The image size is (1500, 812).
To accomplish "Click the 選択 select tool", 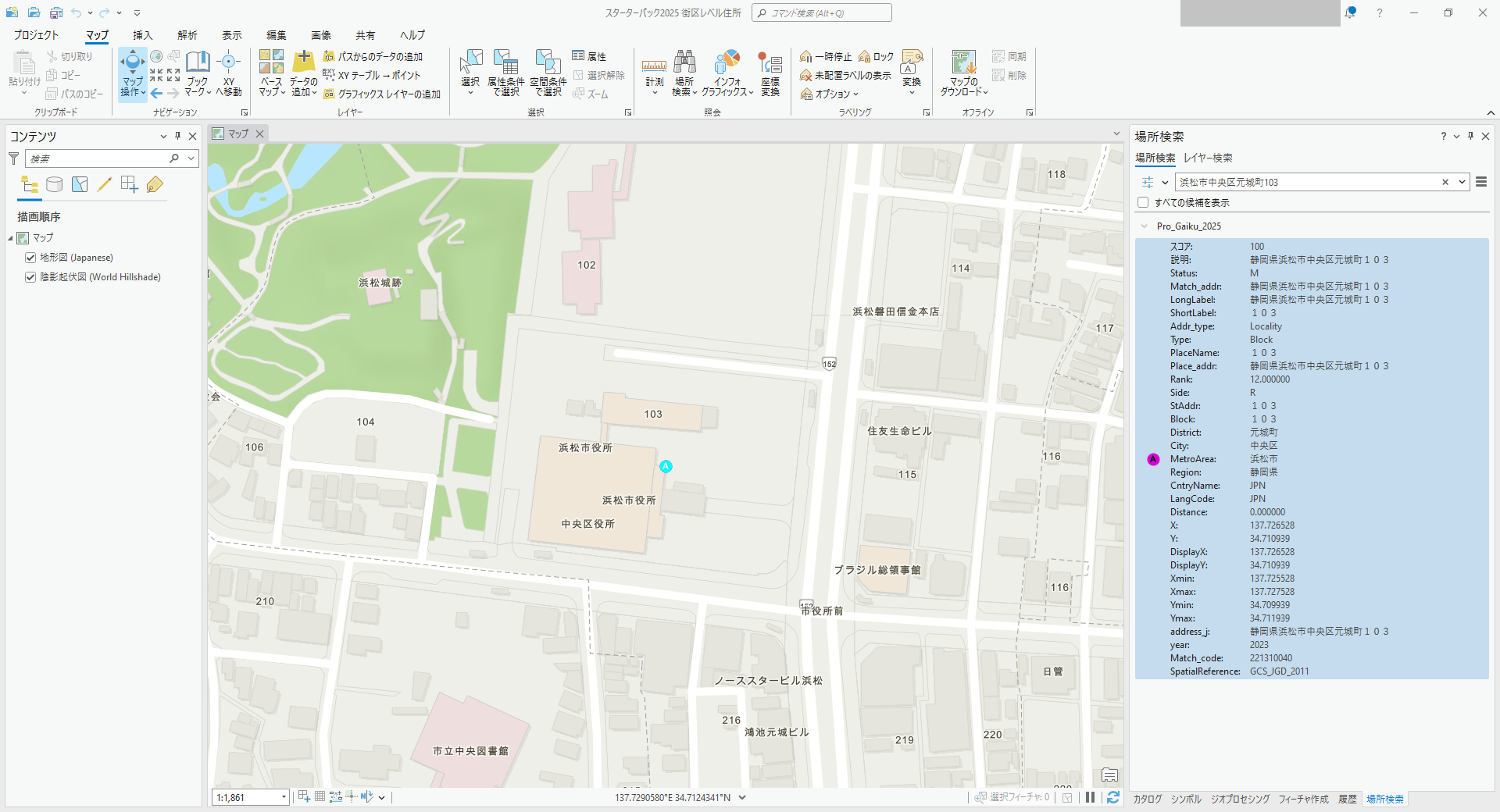I will (470, 73).
